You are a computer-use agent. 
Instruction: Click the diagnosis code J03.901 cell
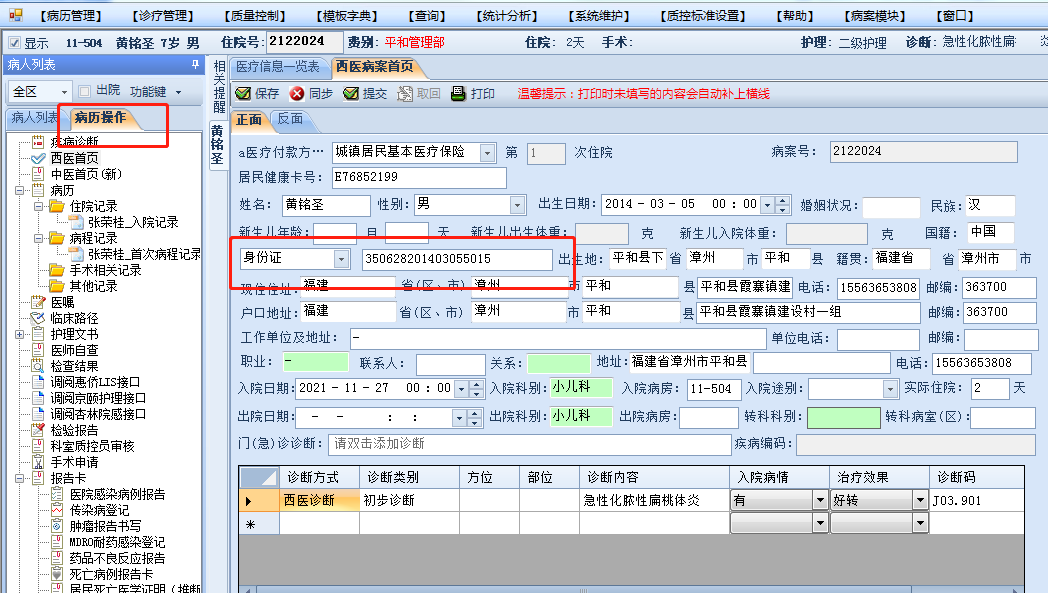(x=976, y=500)
